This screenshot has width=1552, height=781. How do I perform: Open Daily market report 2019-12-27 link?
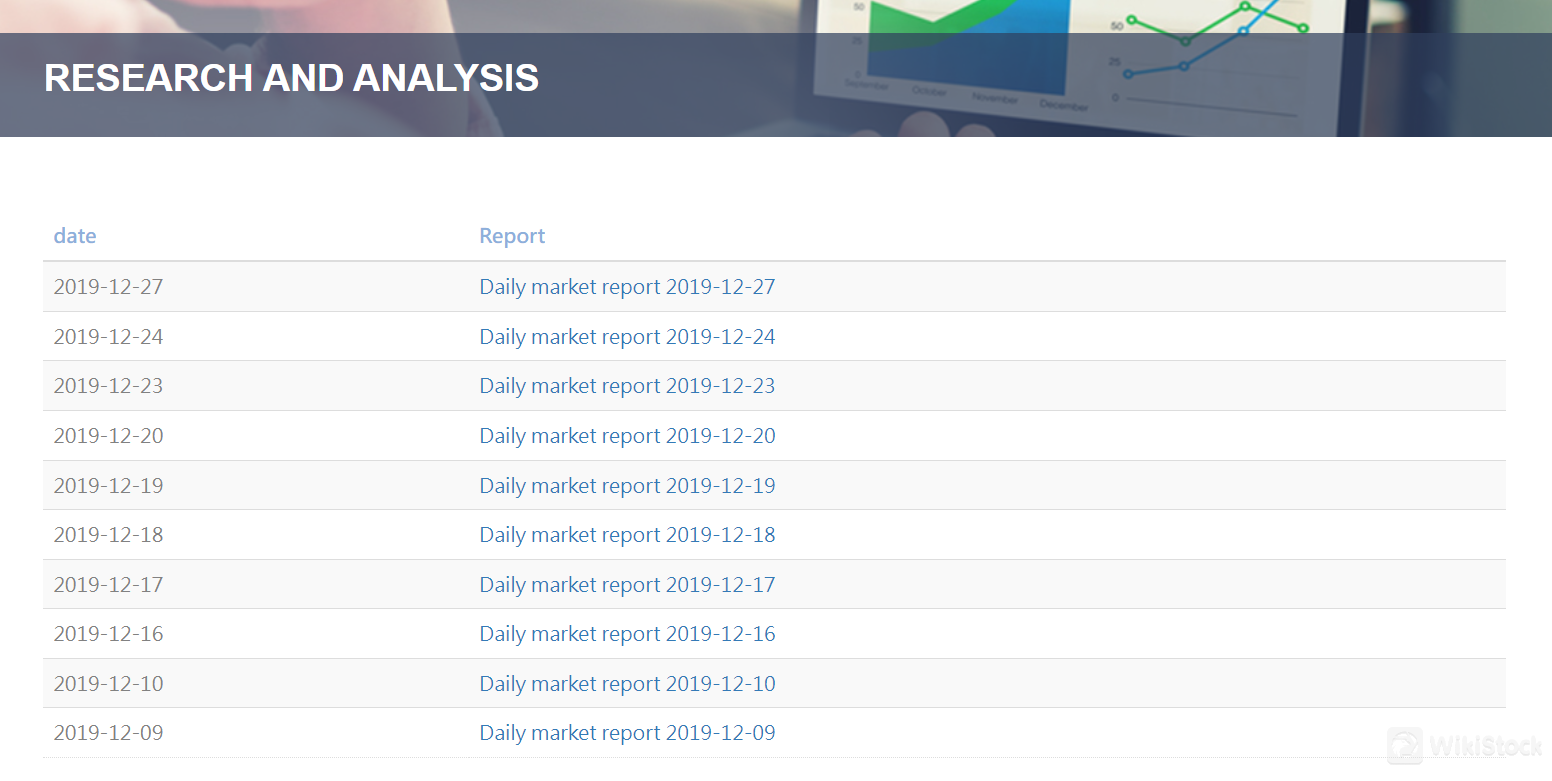point(627,287)
